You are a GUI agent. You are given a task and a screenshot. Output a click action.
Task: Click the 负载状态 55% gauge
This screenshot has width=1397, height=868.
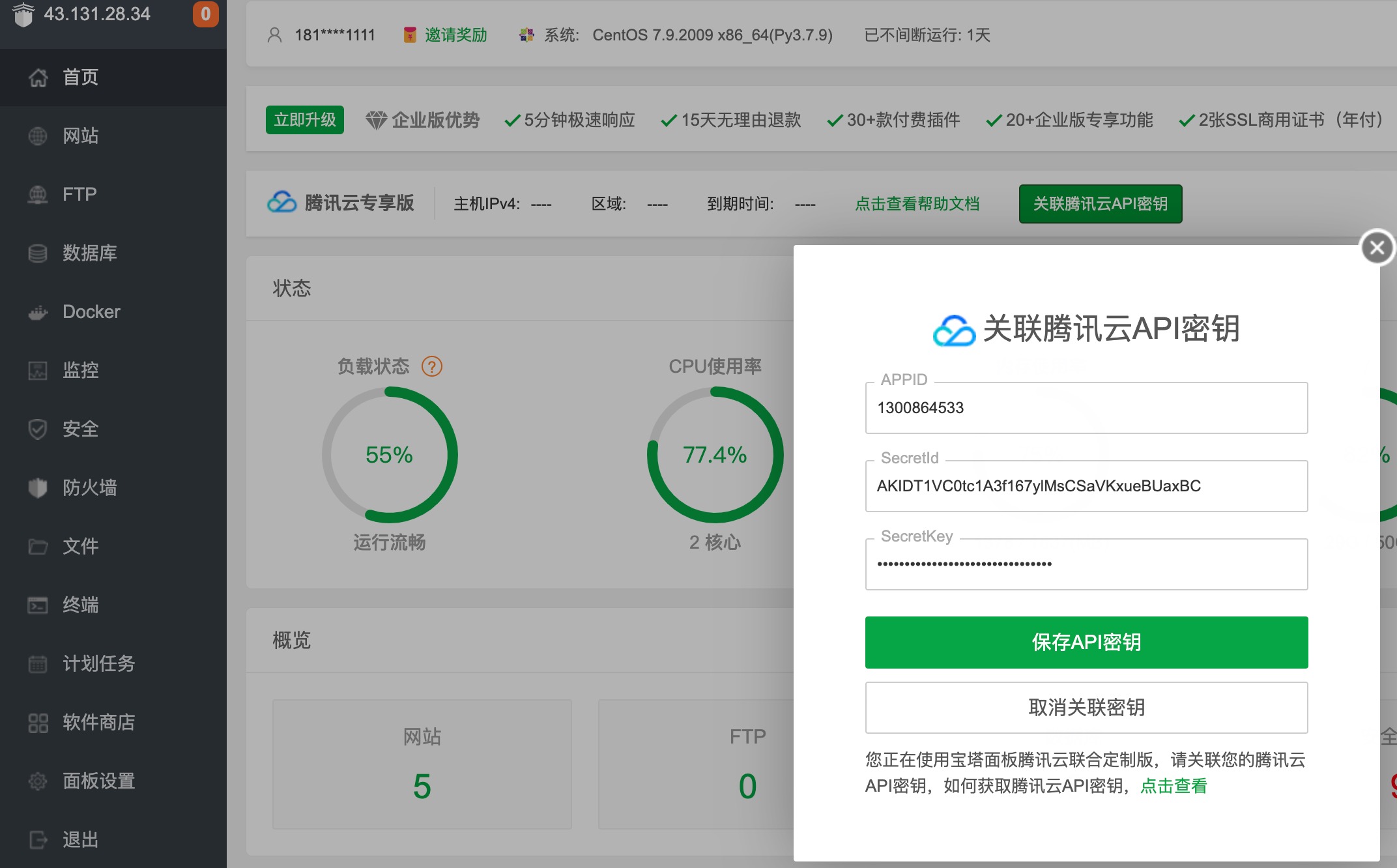[x=390, y=455]
